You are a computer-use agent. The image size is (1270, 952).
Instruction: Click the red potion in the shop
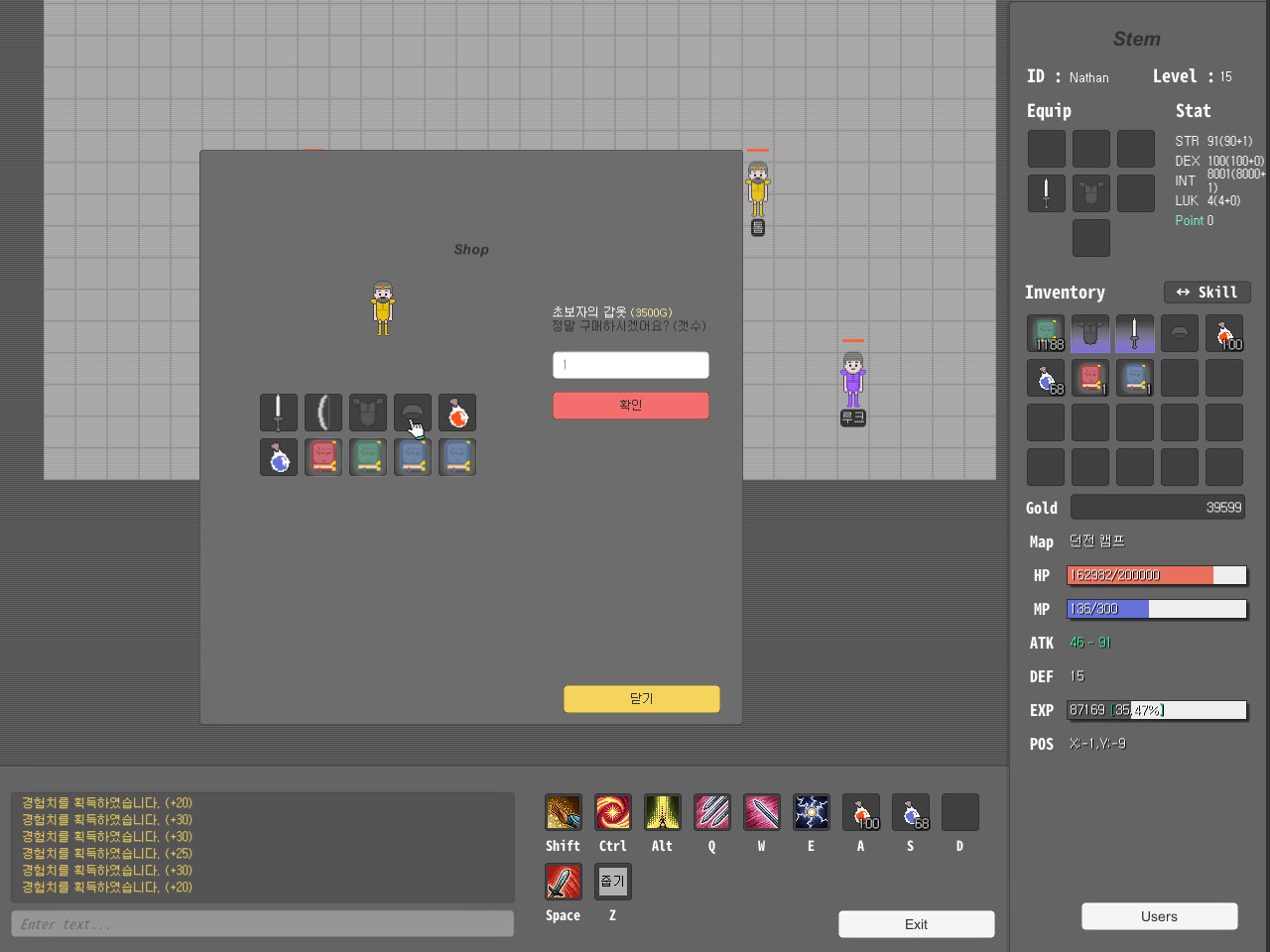point(457,413)
